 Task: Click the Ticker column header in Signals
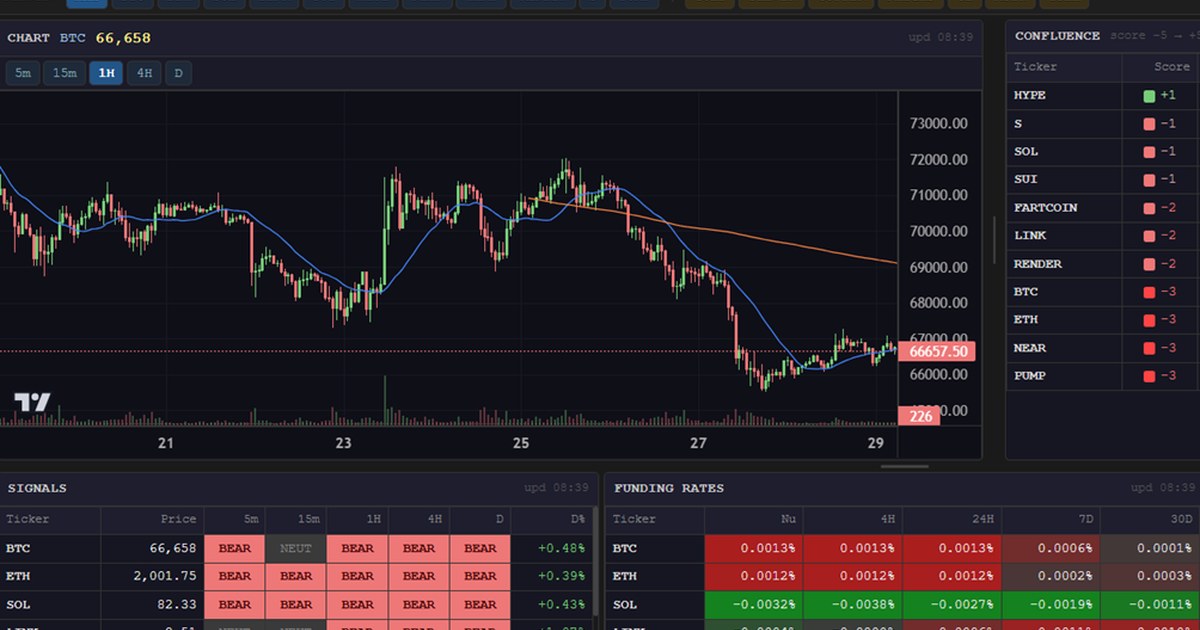point(30,519)
